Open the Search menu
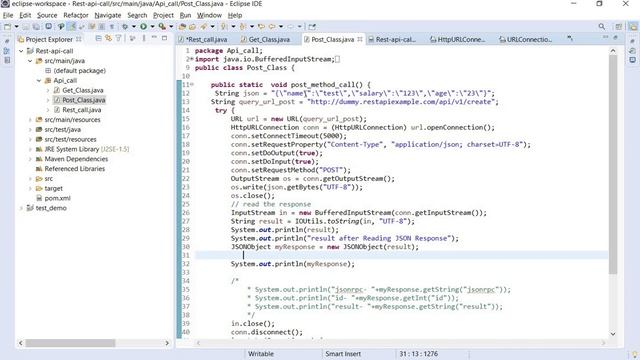Image resolution: width=640 pixels, height=360 pixels. point(137,15)
